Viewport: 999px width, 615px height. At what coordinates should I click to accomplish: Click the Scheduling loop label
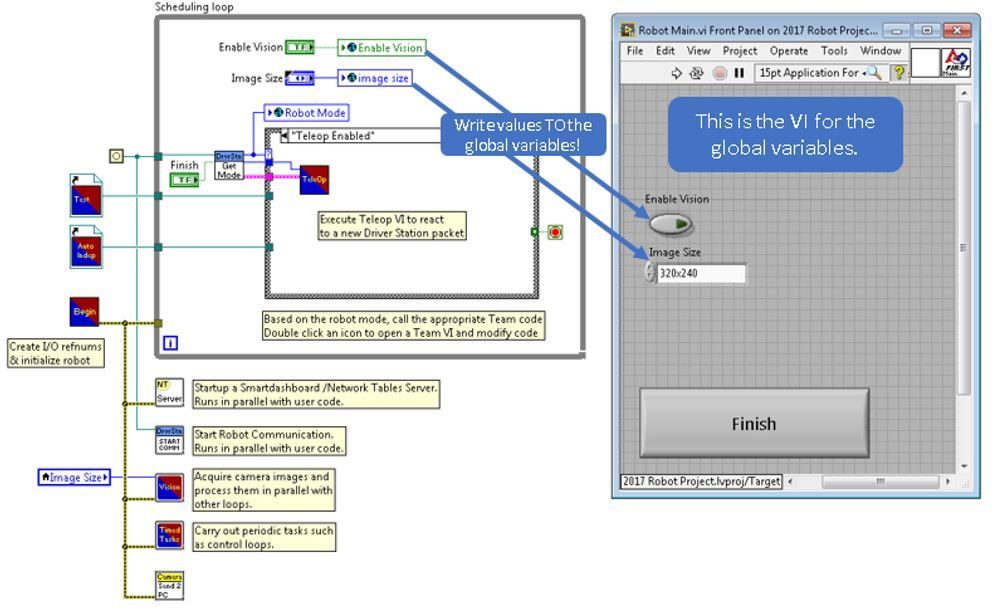pos(194,7)
